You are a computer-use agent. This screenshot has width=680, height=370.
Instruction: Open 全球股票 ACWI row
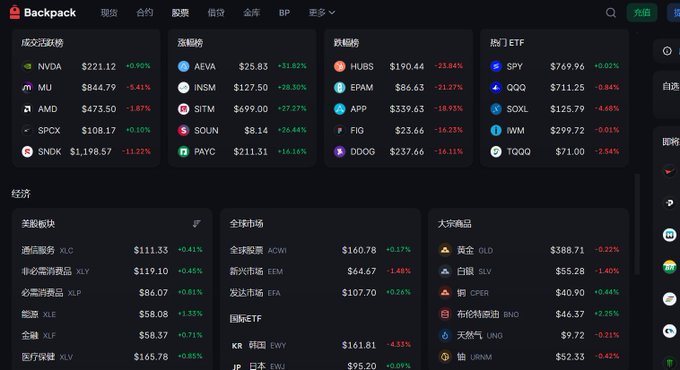(x=320, y=250)
